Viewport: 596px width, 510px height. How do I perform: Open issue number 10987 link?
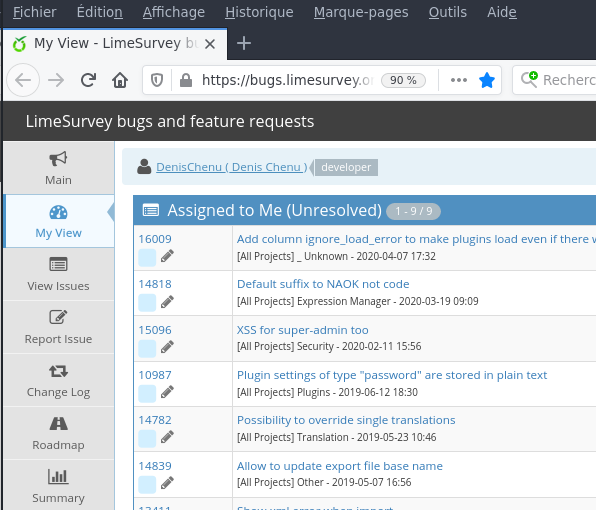click(x=155, y=375)
